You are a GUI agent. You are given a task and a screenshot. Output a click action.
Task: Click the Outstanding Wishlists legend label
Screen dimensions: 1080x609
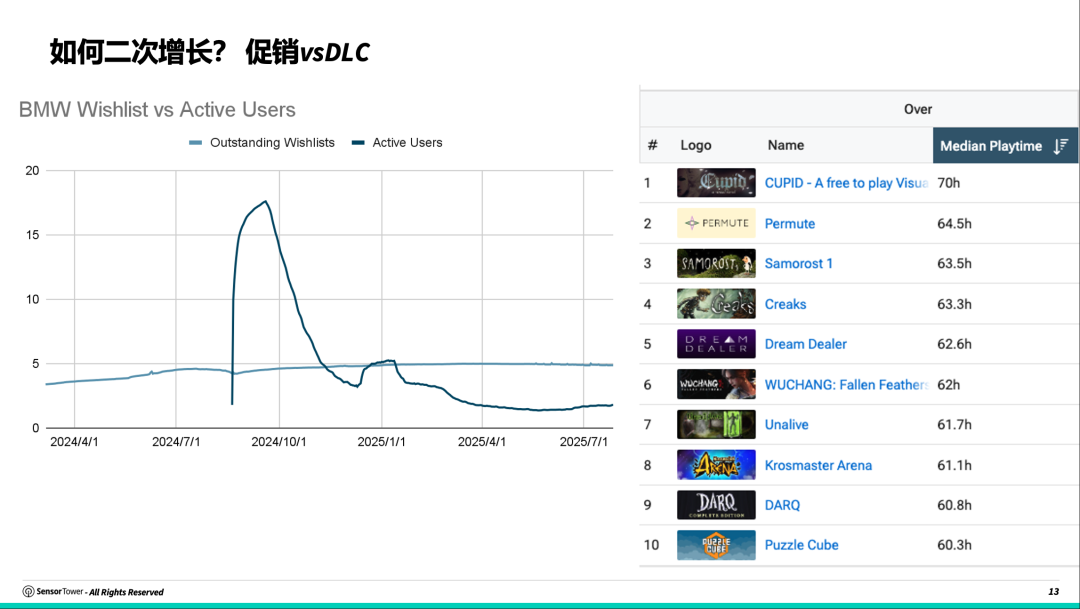(272, 143)
